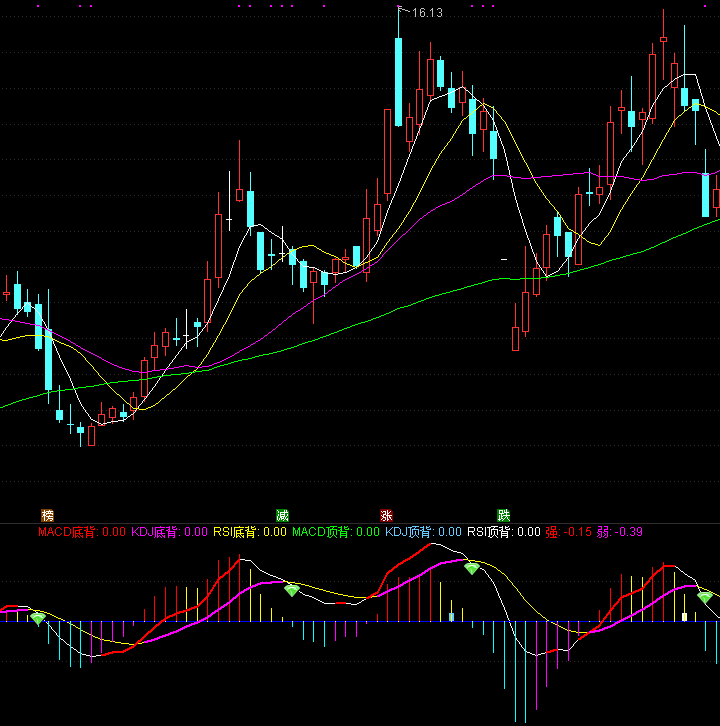The image size is (720, 726).
Task: Select the KDJ顶背 indicator label
Action: click(423, 532)
